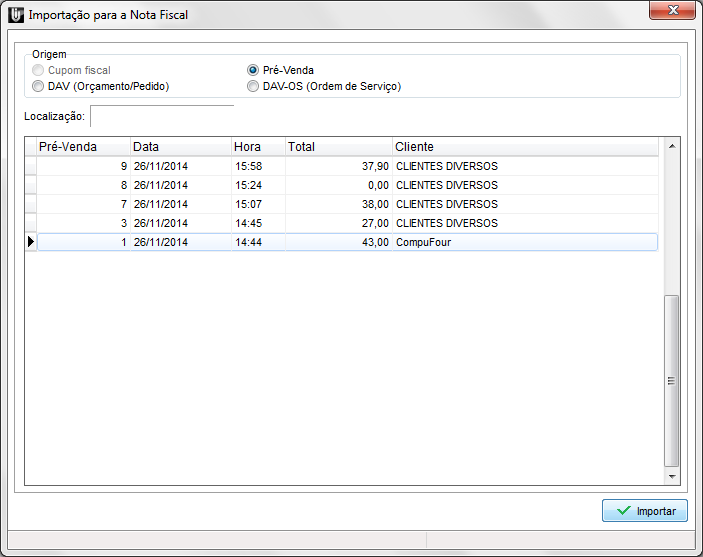Sort by the Pré-Venda column header
Viewport: 703px width, 557px height.
[x=82, y=147]
